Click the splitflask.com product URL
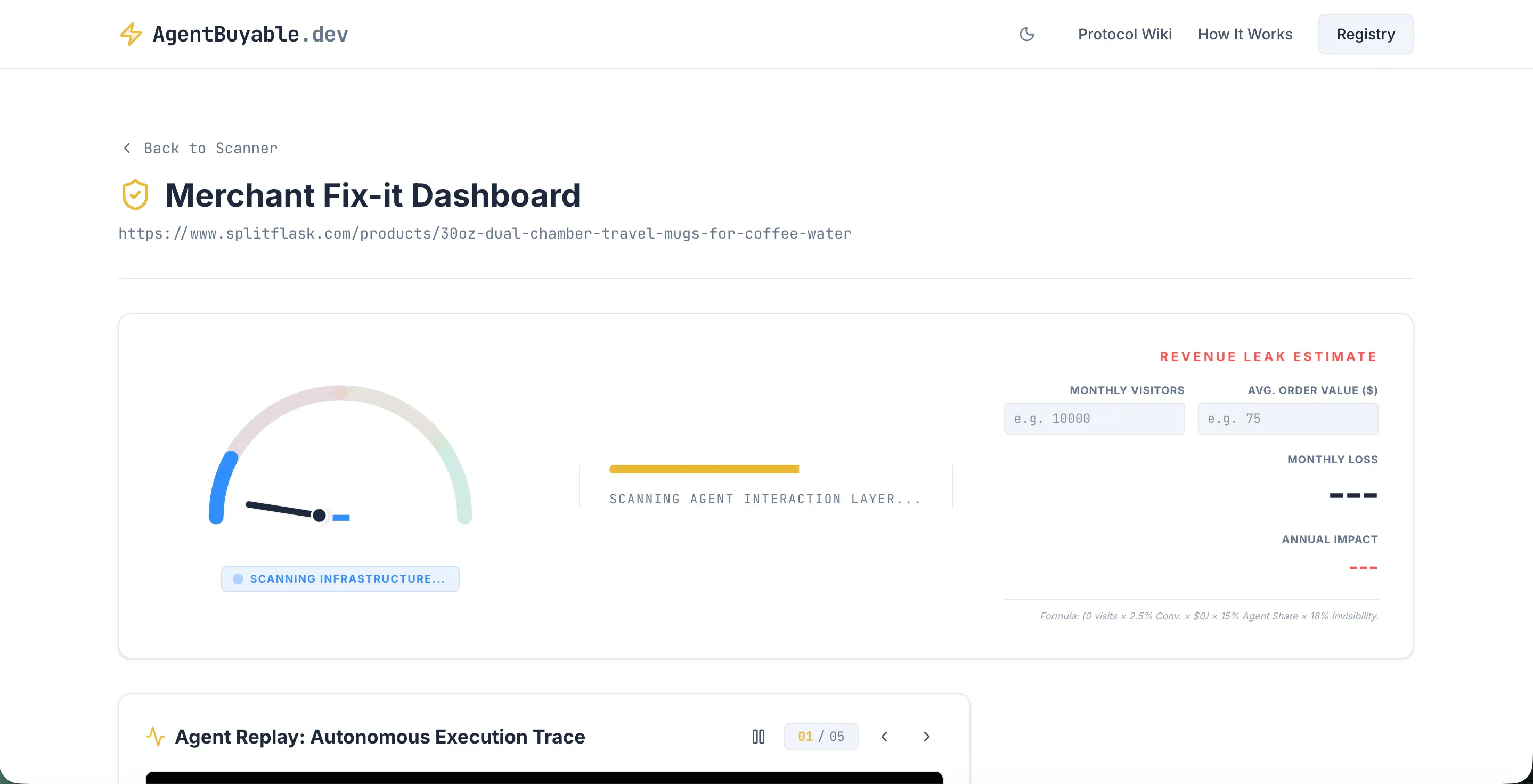Image resolution: width=1533 pixels, height=784 pixels. [485, 233]
